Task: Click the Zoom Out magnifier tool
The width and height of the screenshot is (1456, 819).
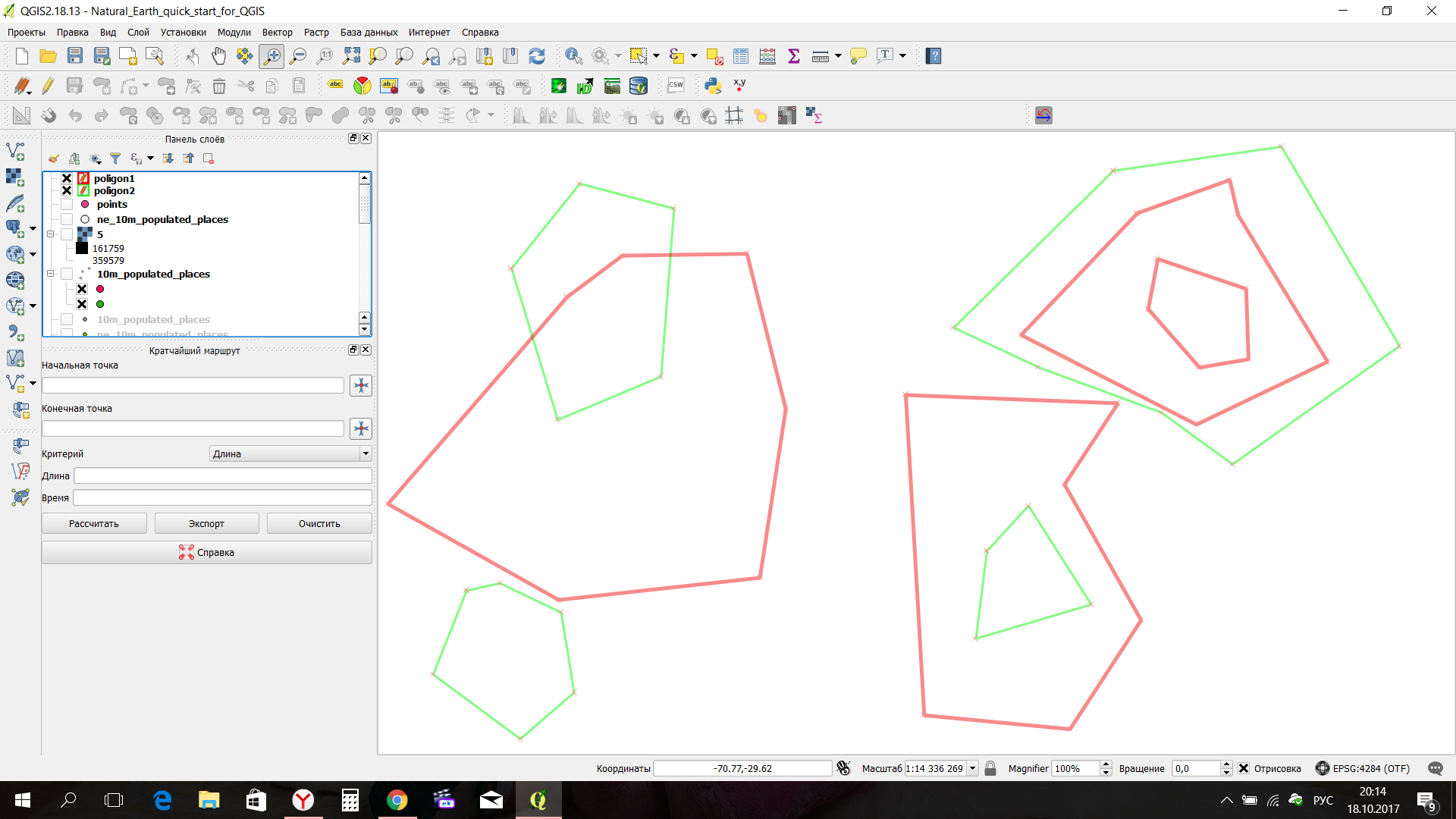Action: [x=298, y=55]
